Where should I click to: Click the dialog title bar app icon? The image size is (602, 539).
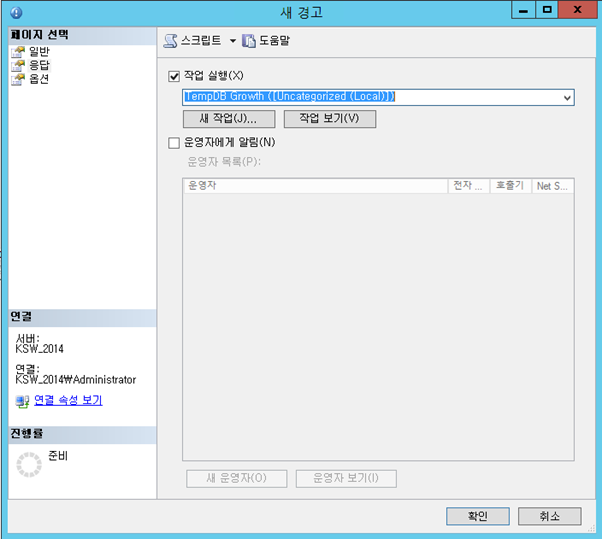click(15, 12)
